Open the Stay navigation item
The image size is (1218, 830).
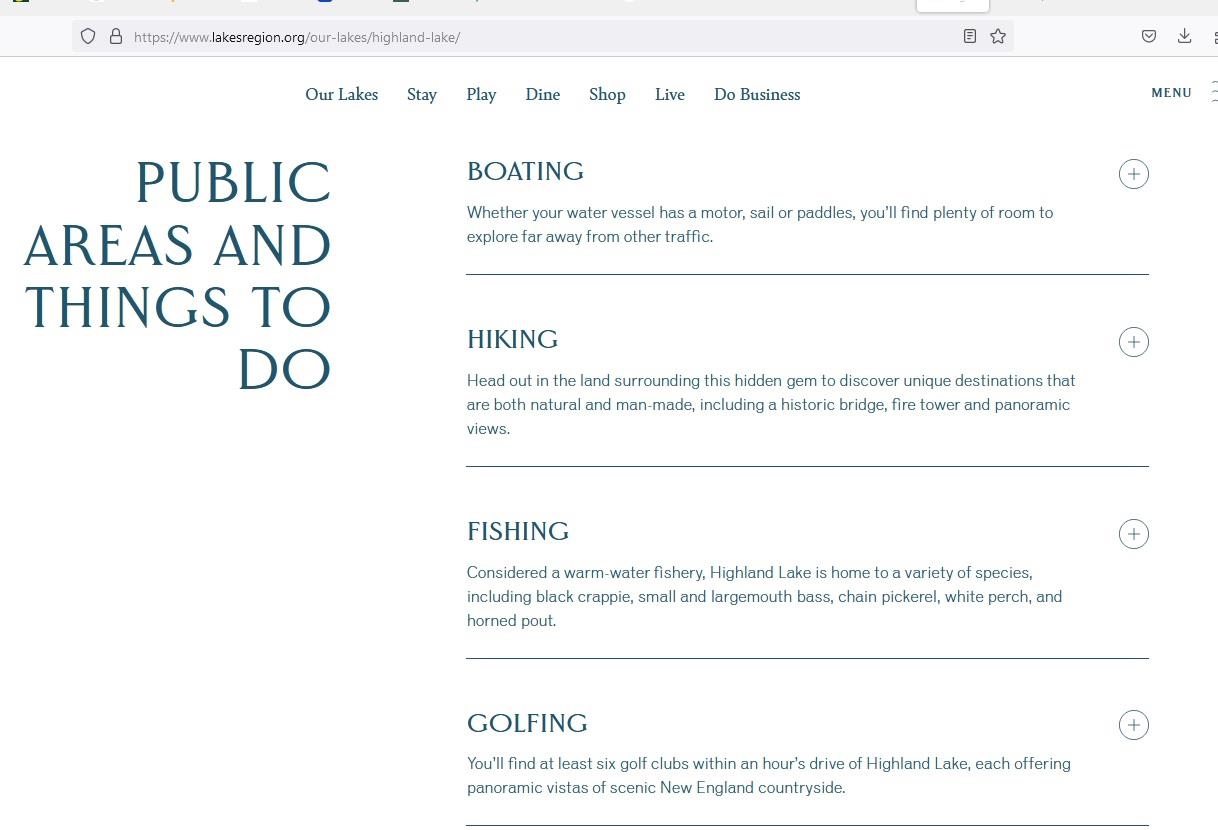pos(422,94)
